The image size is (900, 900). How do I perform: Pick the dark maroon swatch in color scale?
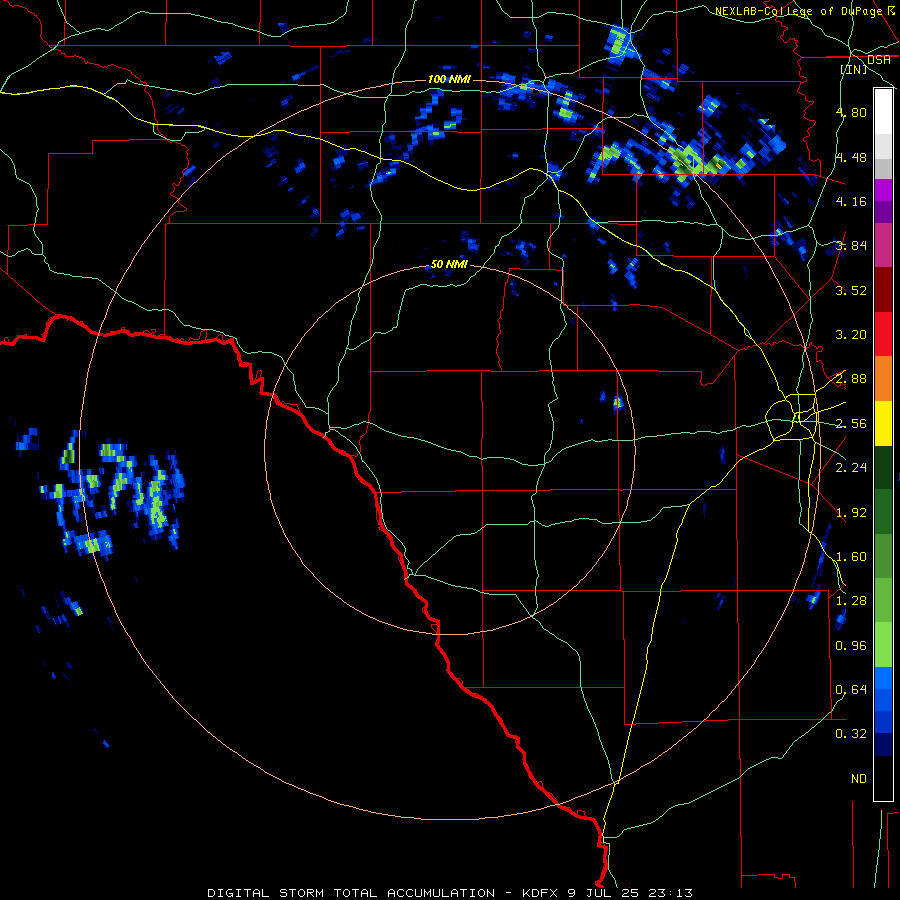(x=883, y=290)
